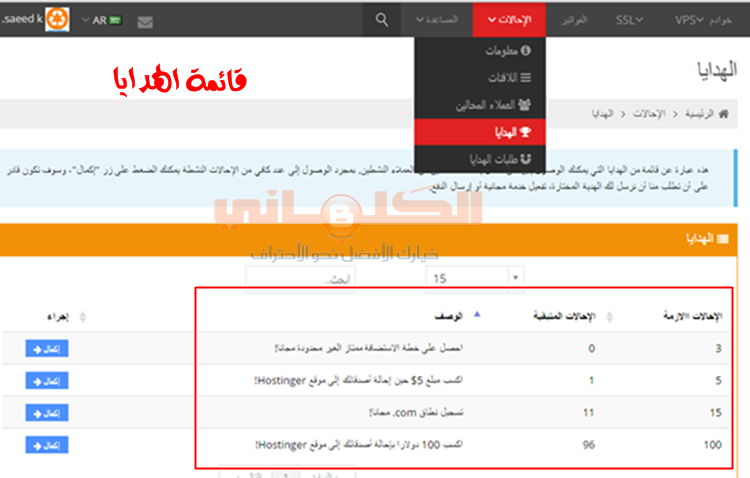750x478 pixels.
Task: Sort by إجراء column header
Action: click(58, 317)
